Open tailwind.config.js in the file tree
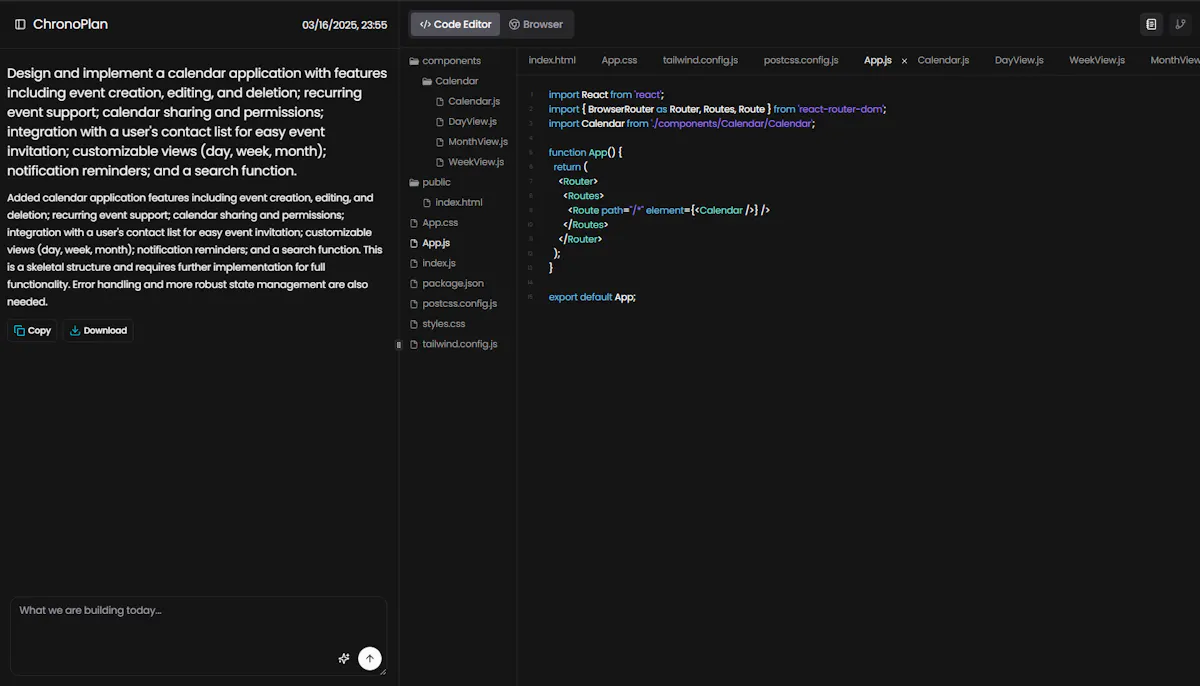This screenshot has width=1200, height=686. tap(453, 344)
